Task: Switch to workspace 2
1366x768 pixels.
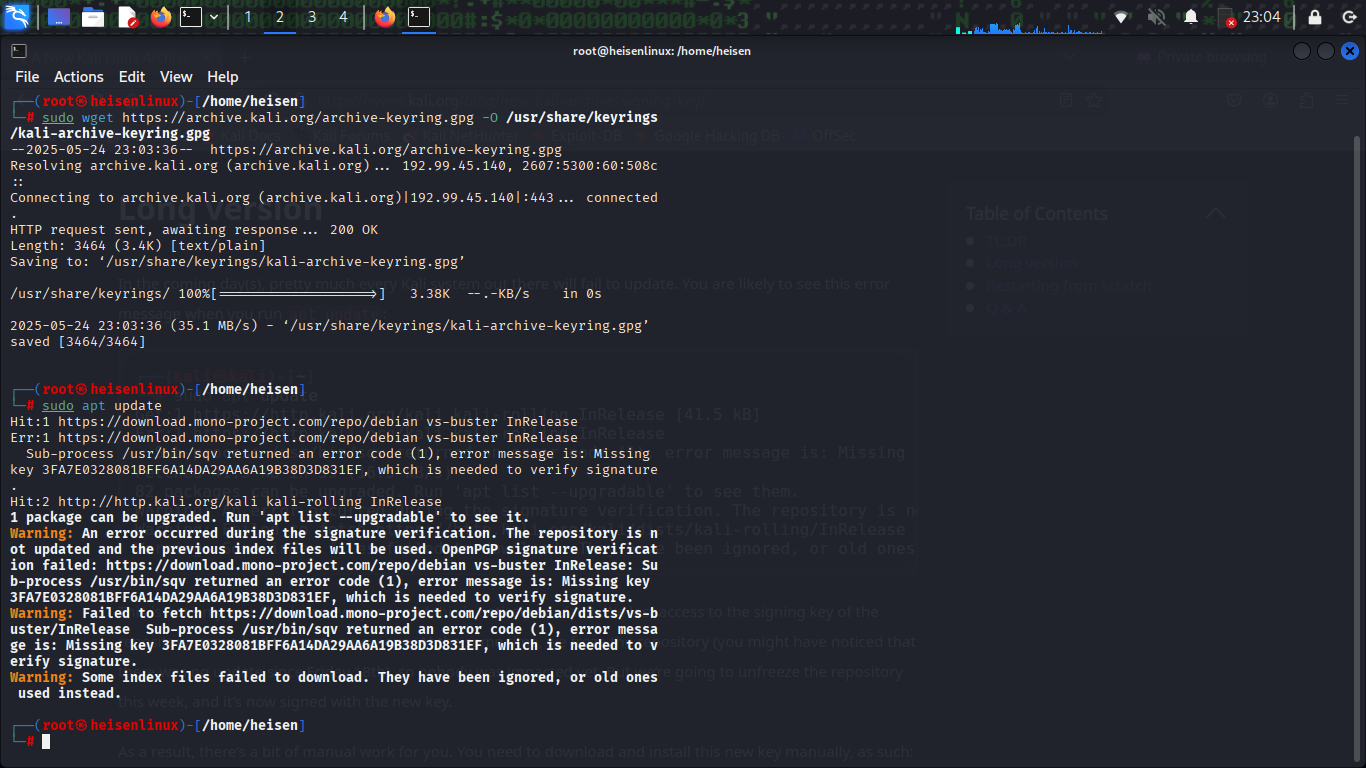Action: pyautogui.click(x=280, y=17)
